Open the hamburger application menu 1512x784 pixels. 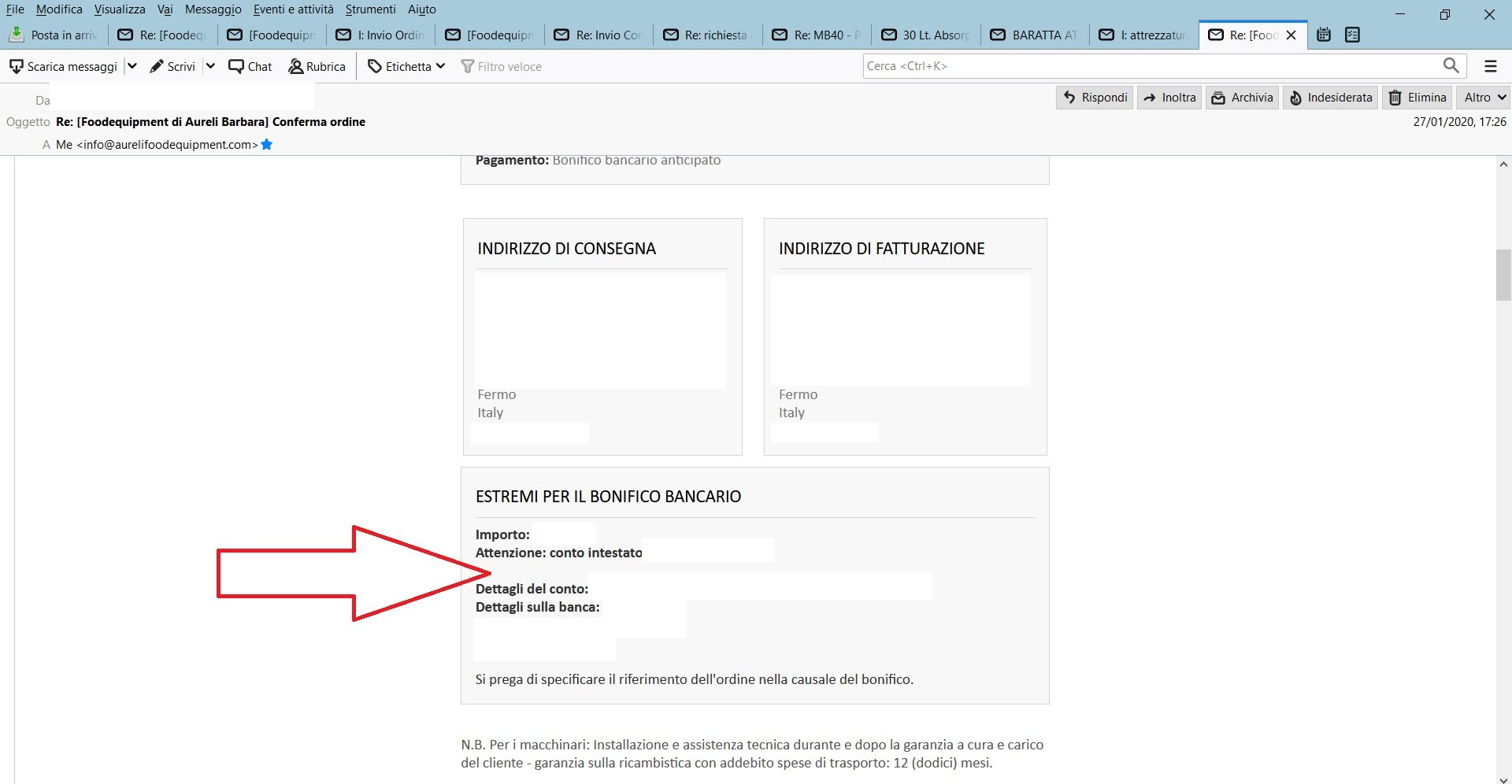tap(1491, 66)
